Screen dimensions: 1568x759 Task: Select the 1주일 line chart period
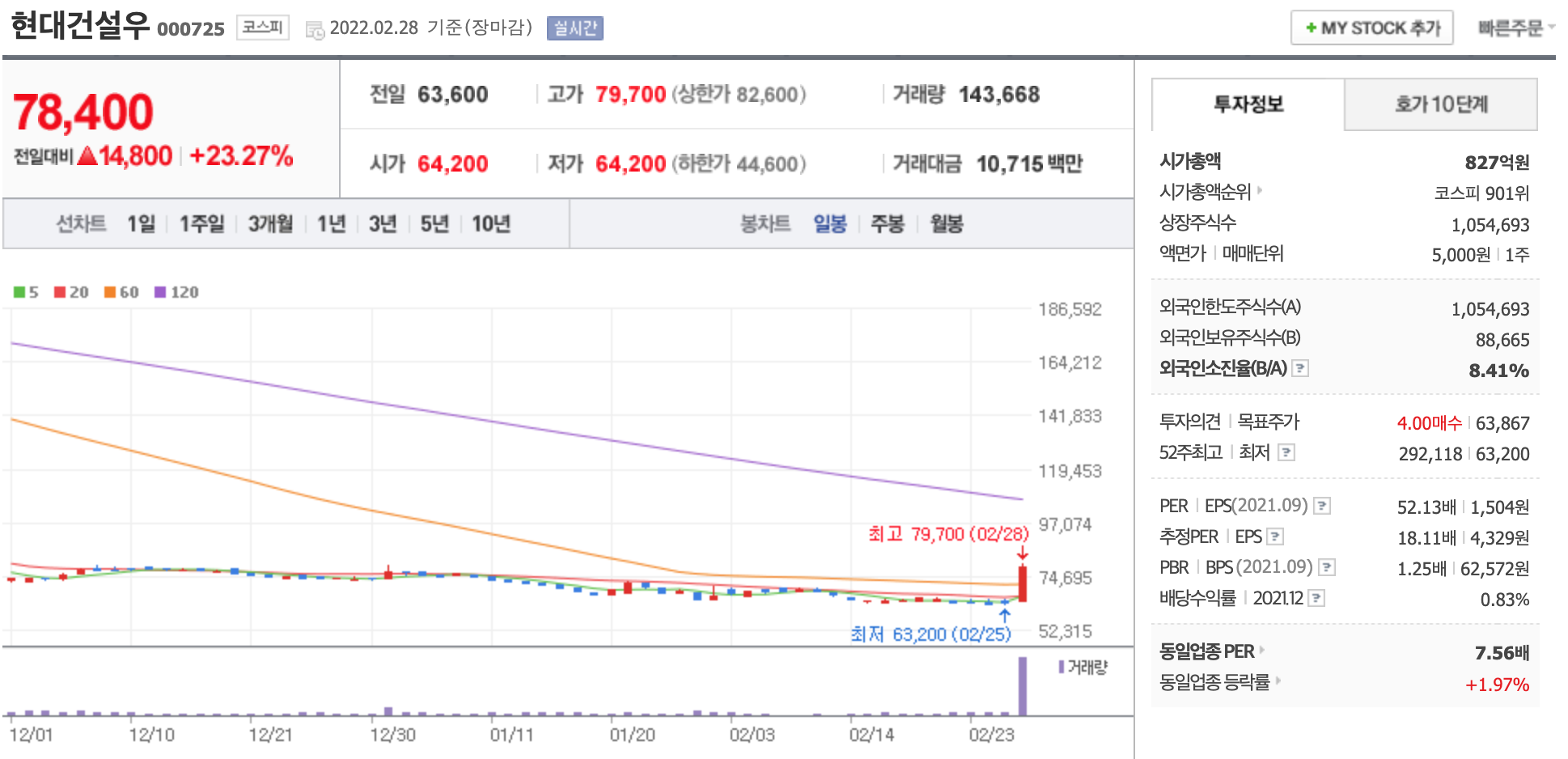pos(201,223)
